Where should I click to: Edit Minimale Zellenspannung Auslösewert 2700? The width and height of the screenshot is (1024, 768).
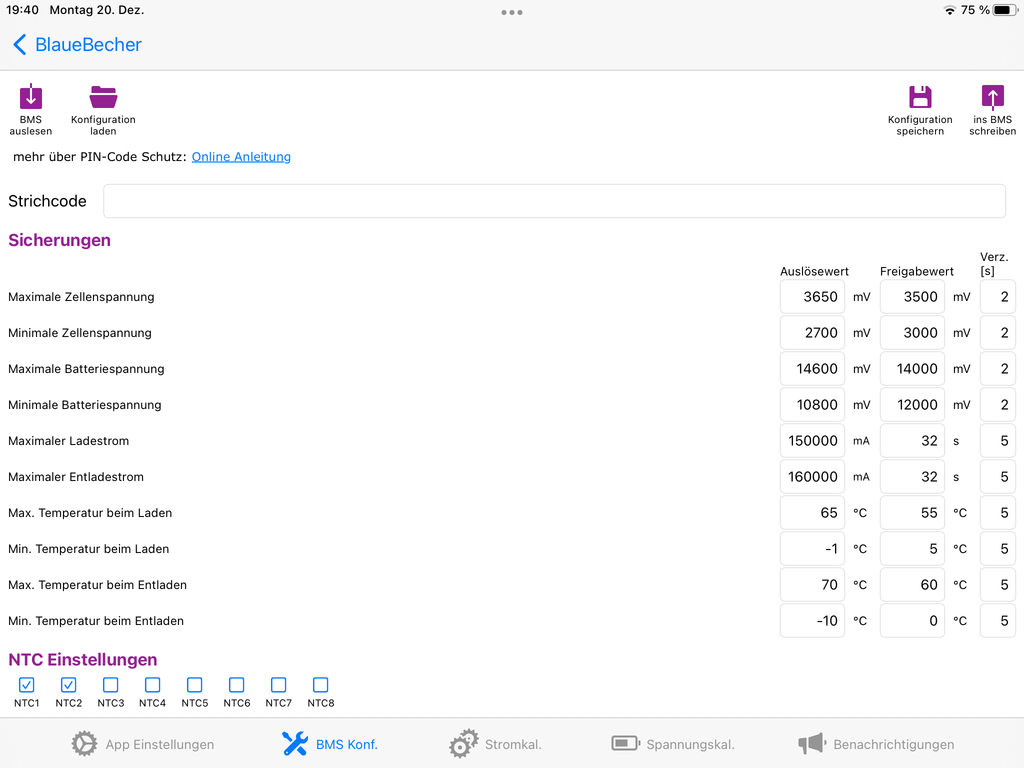(812, 333)
